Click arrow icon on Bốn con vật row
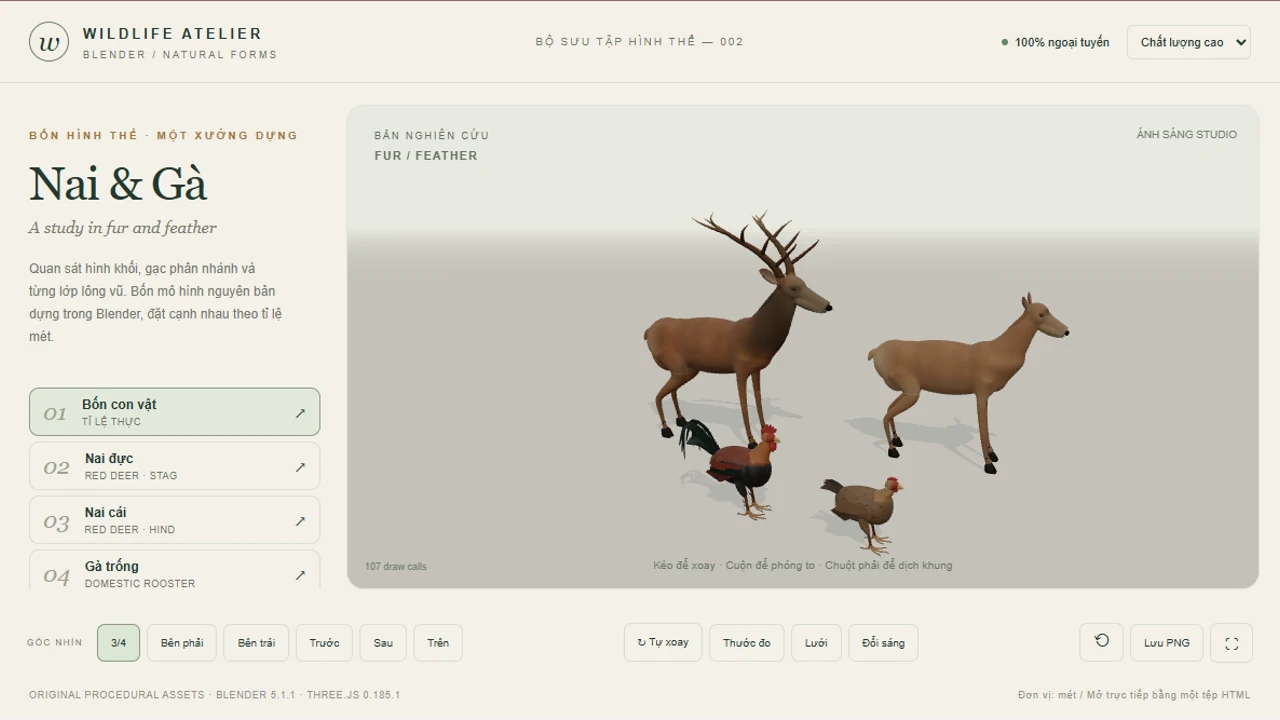Screen dimensions: 1280x720 [300, 413]
